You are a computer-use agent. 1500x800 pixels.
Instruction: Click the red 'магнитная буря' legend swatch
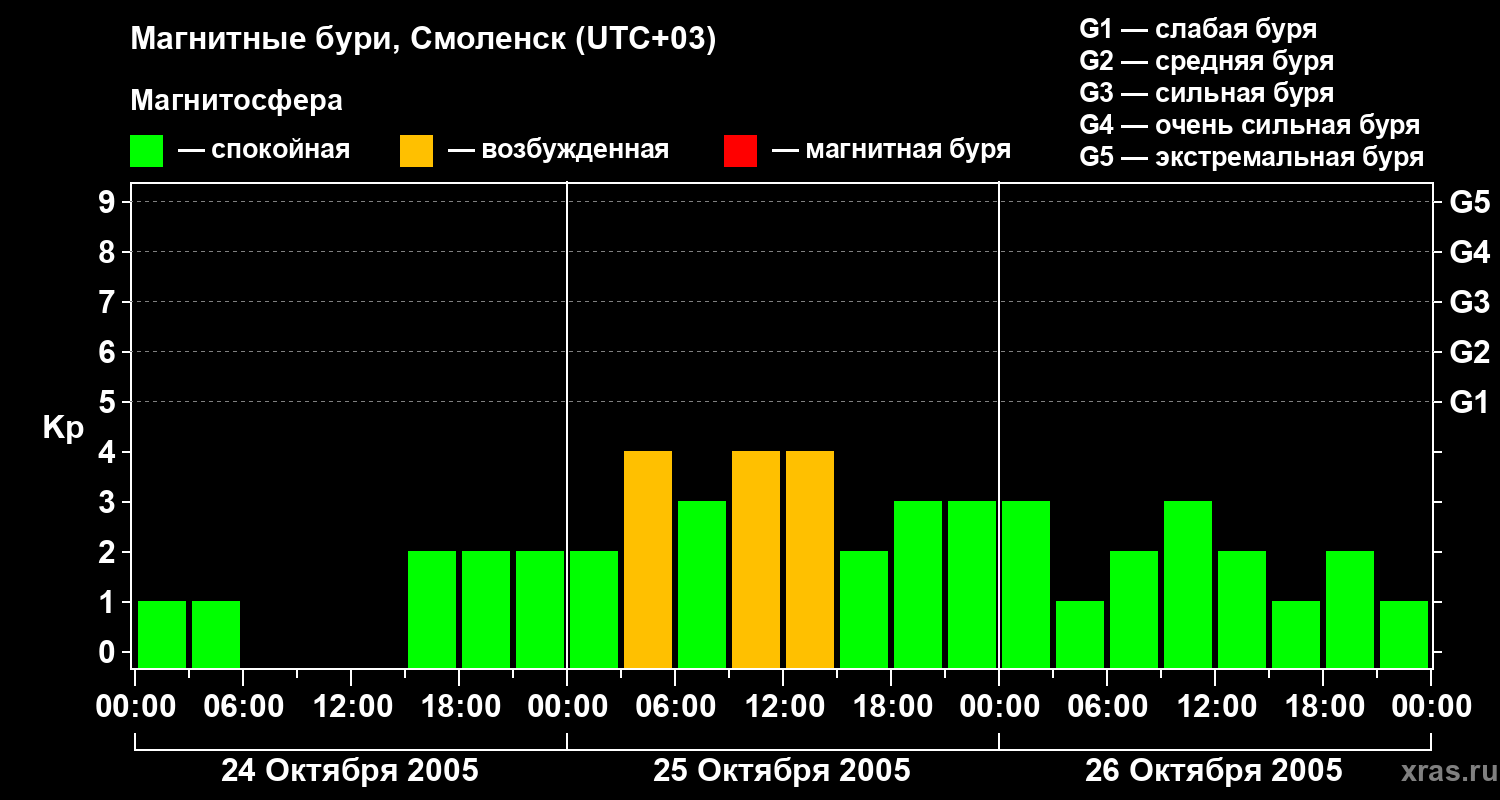(x=740, y=150)
